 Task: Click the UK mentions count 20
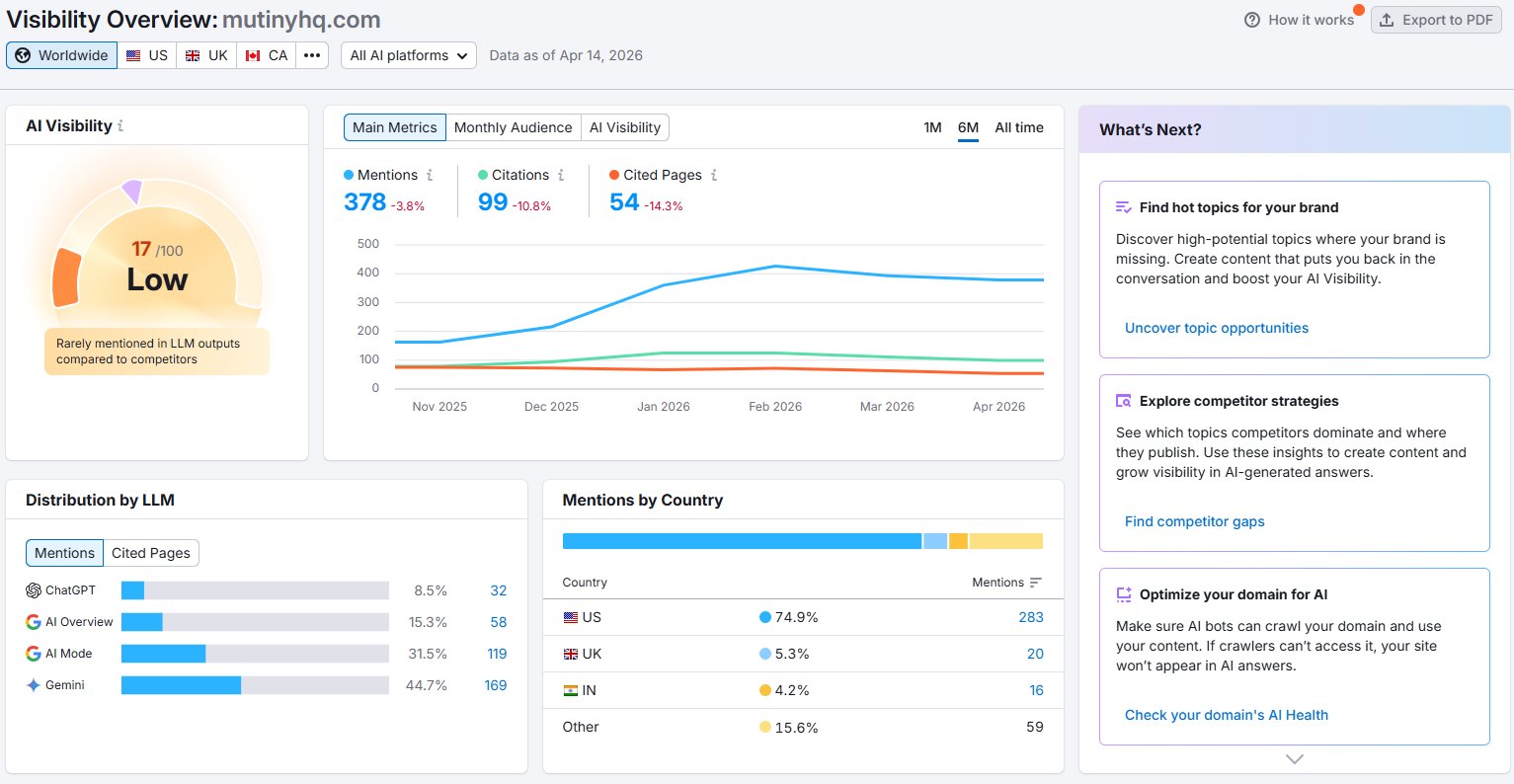pyautogui.click(x=1035, y=654)
